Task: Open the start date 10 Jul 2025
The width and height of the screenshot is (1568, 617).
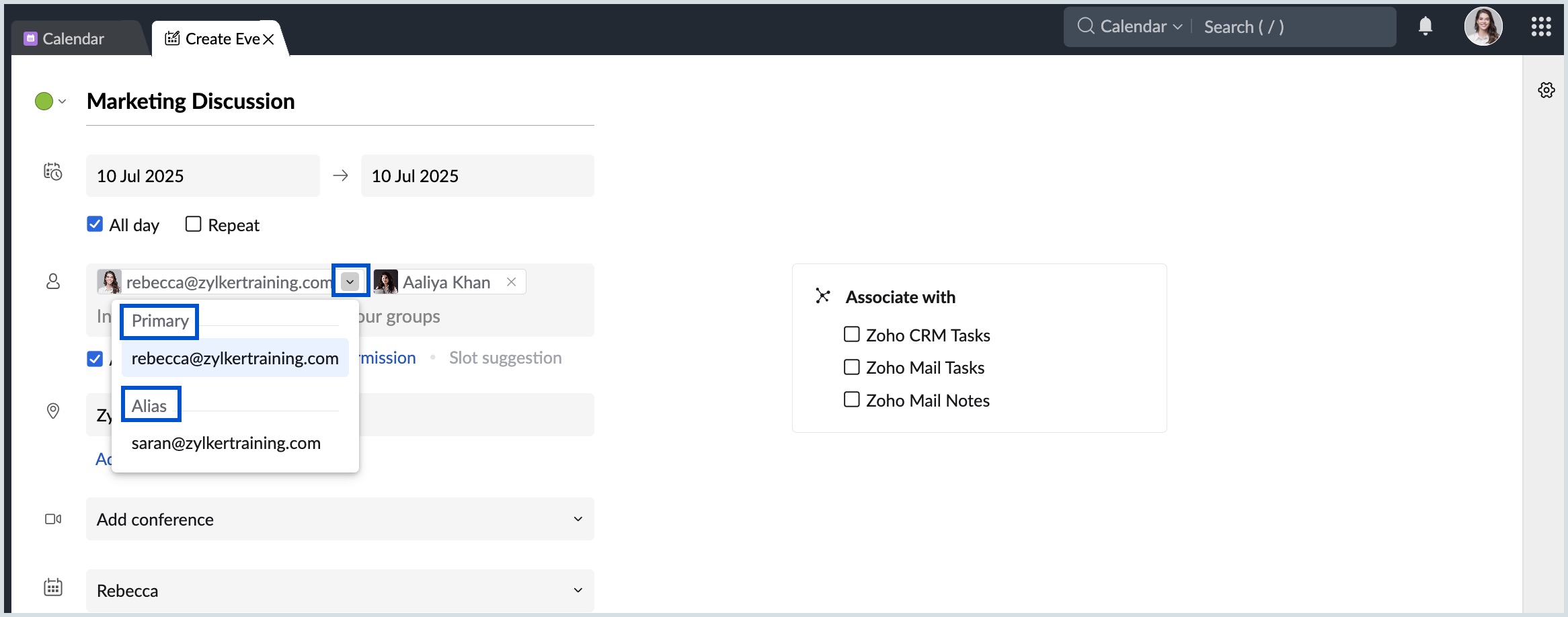Action: (x=203, y=175)
